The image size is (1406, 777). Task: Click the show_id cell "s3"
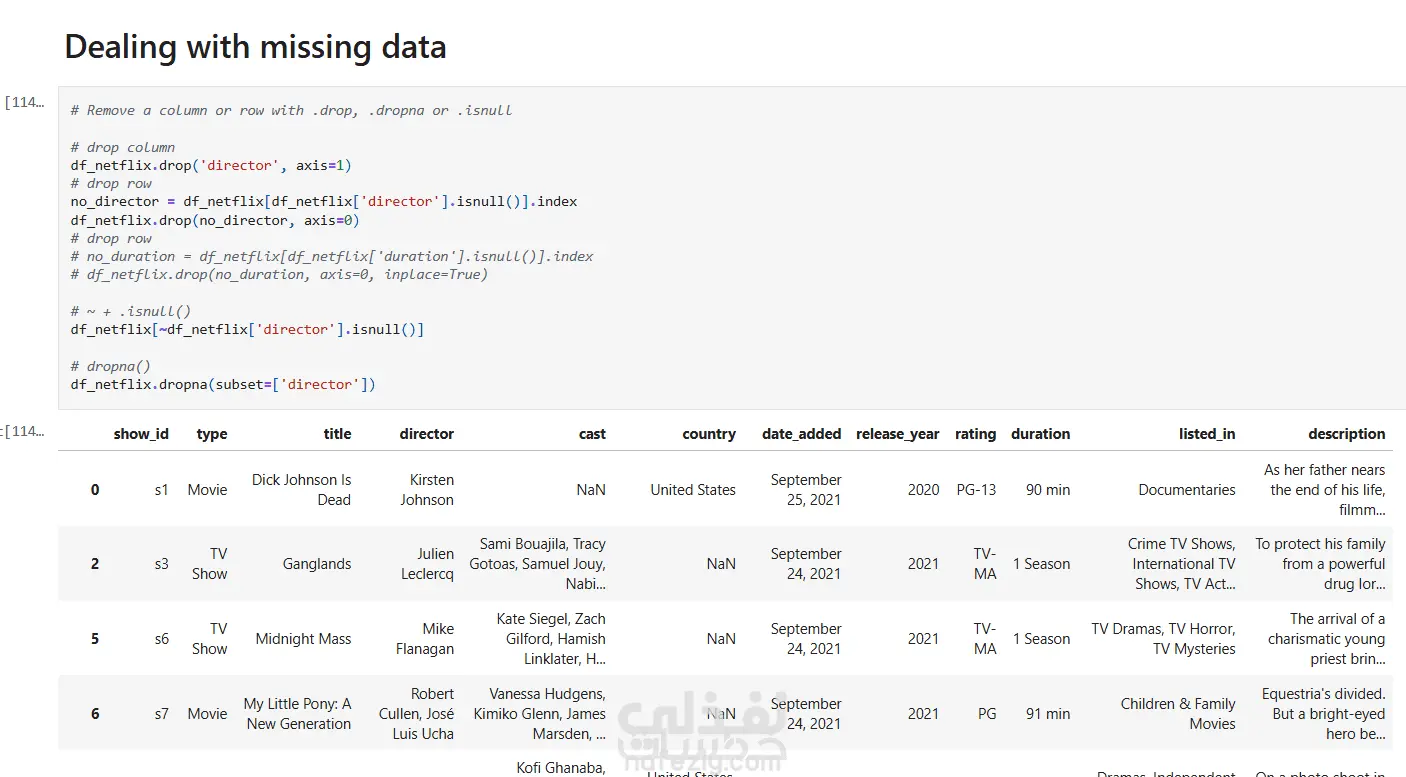[162, 564]
